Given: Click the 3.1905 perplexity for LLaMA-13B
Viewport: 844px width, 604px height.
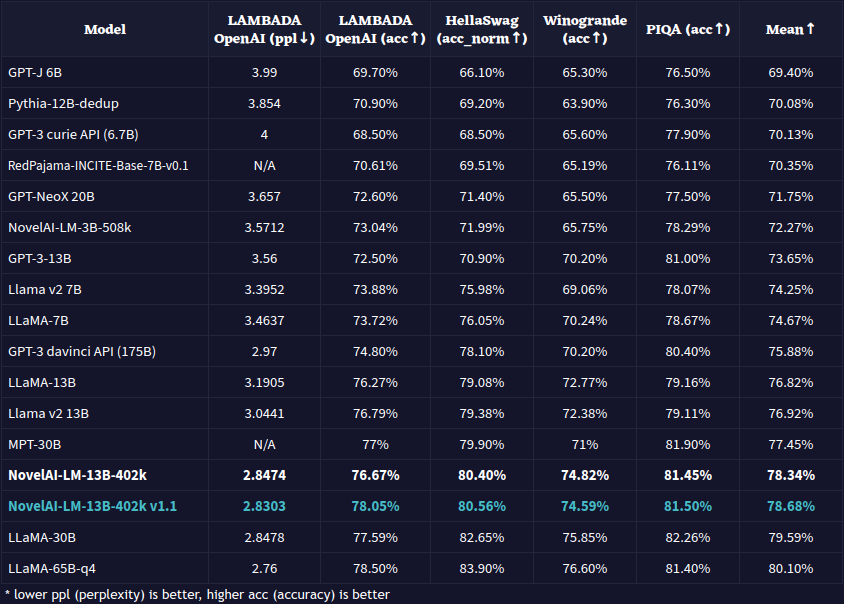Looking at the screenshot, I should pos(264,382).
